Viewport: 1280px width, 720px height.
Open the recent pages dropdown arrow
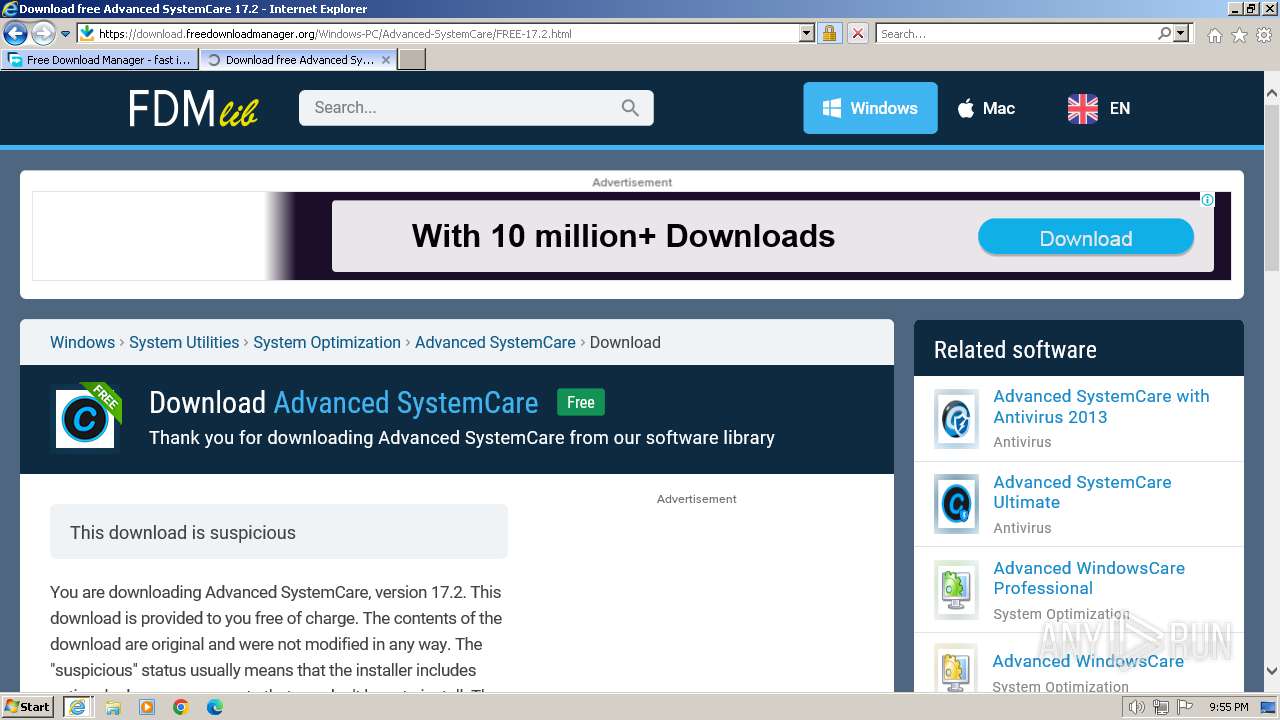(x=66, y=34)
